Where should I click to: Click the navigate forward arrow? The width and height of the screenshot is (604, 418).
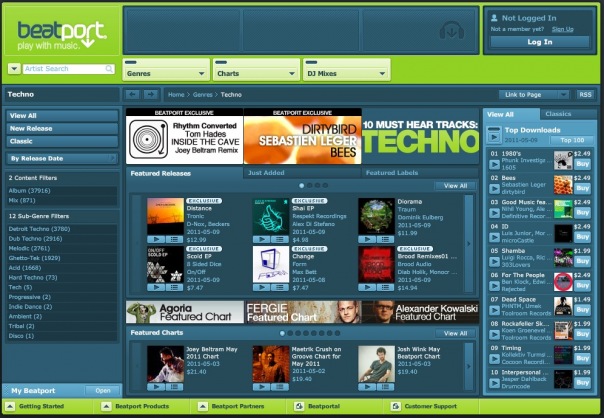pyautogui.click(x=151, y=94)
